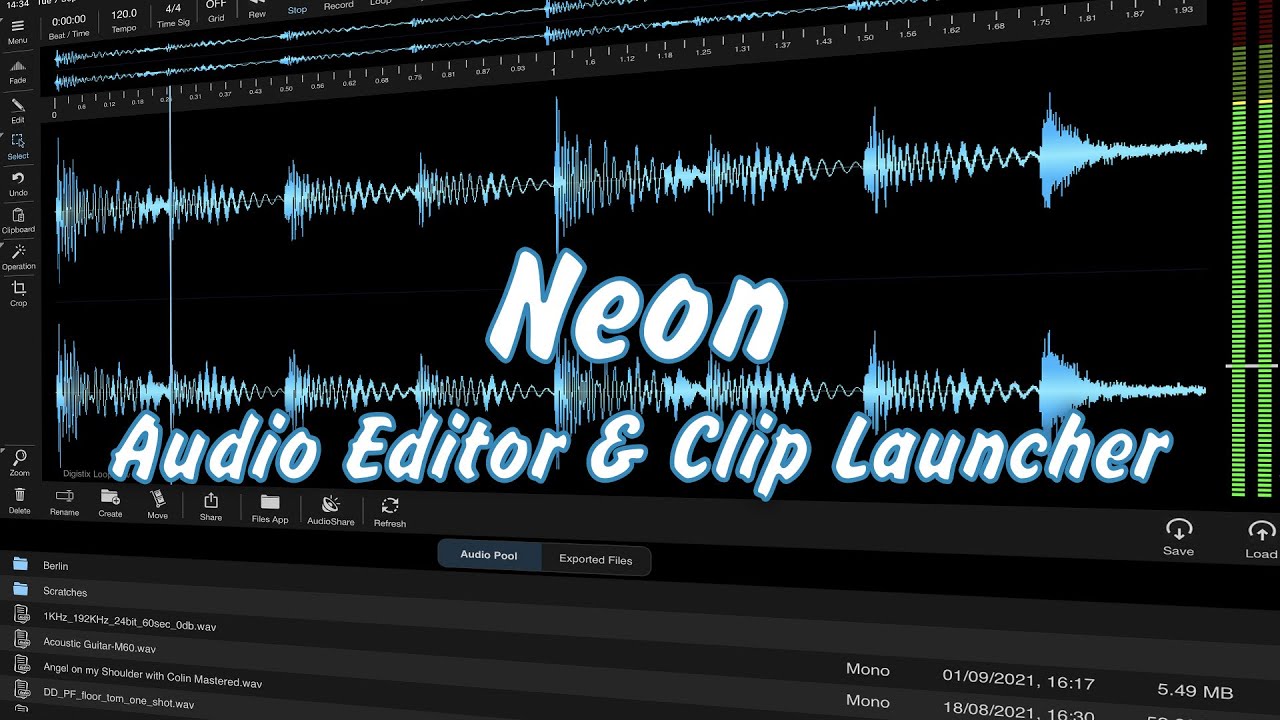Switch to the Audio Pool tab

(489, 555)
